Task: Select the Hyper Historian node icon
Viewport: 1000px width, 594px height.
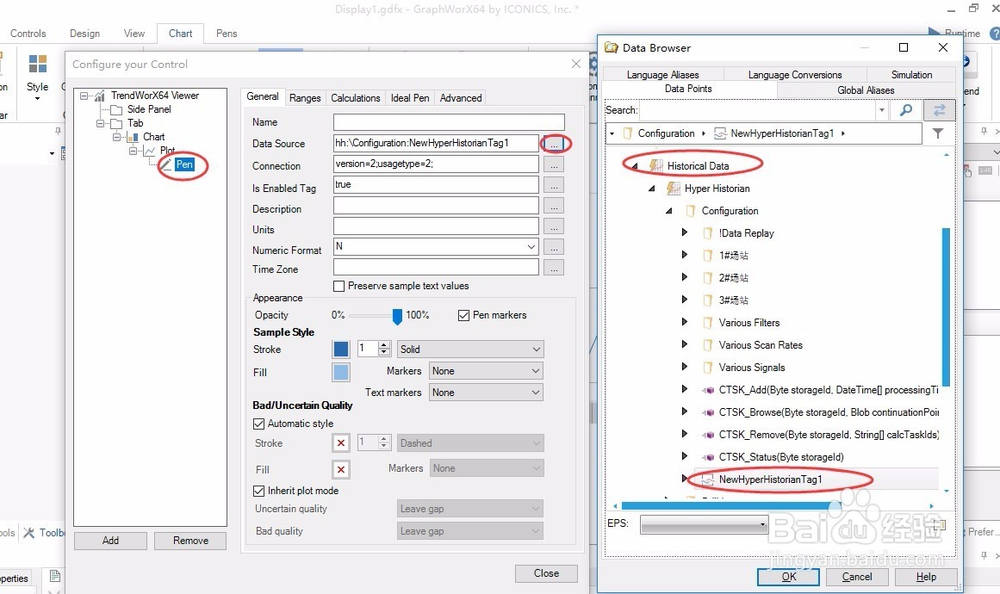Action: click(x=673, y=188)
